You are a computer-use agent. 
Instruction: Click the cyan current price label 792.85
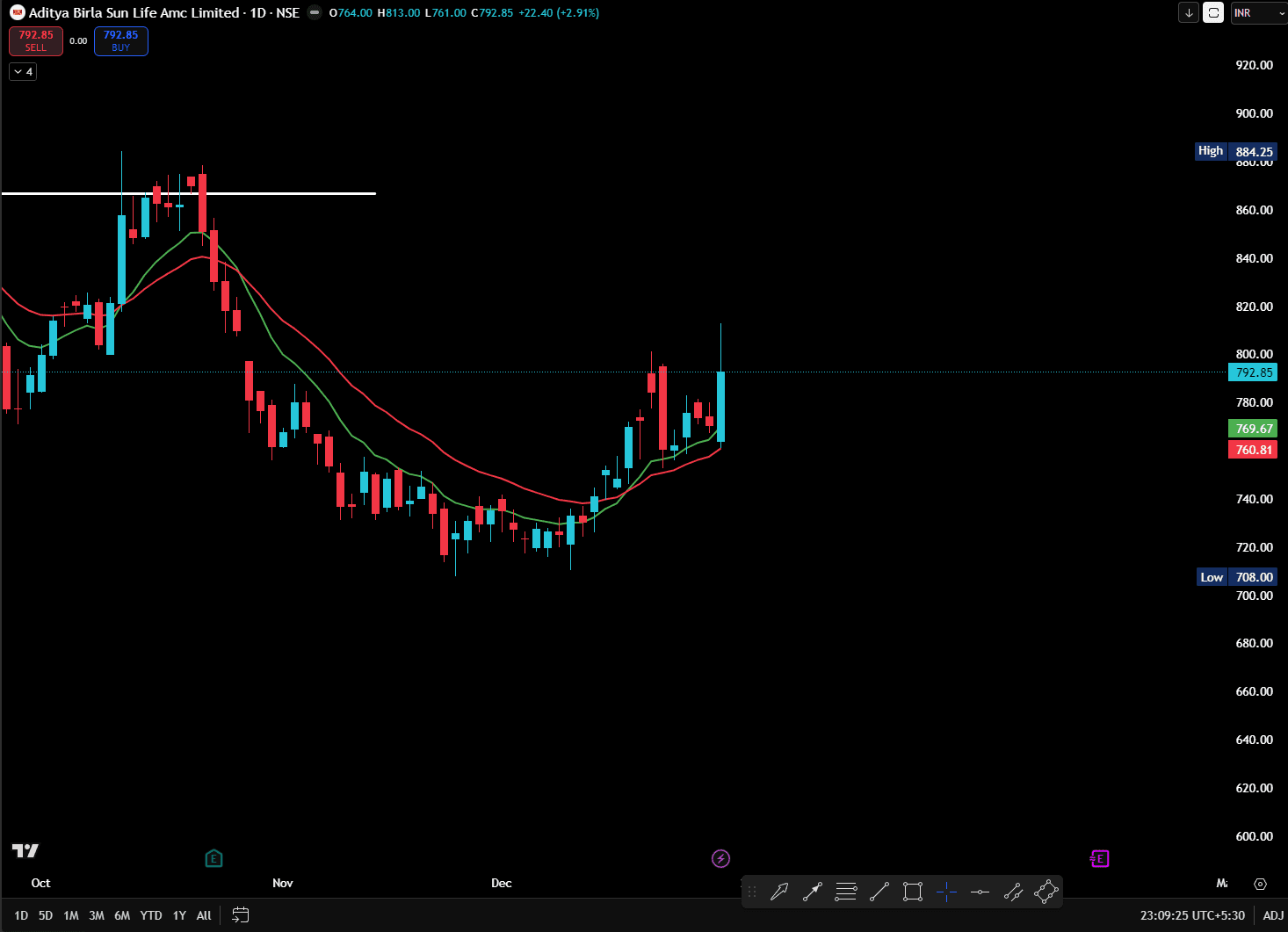(1253, 372)
